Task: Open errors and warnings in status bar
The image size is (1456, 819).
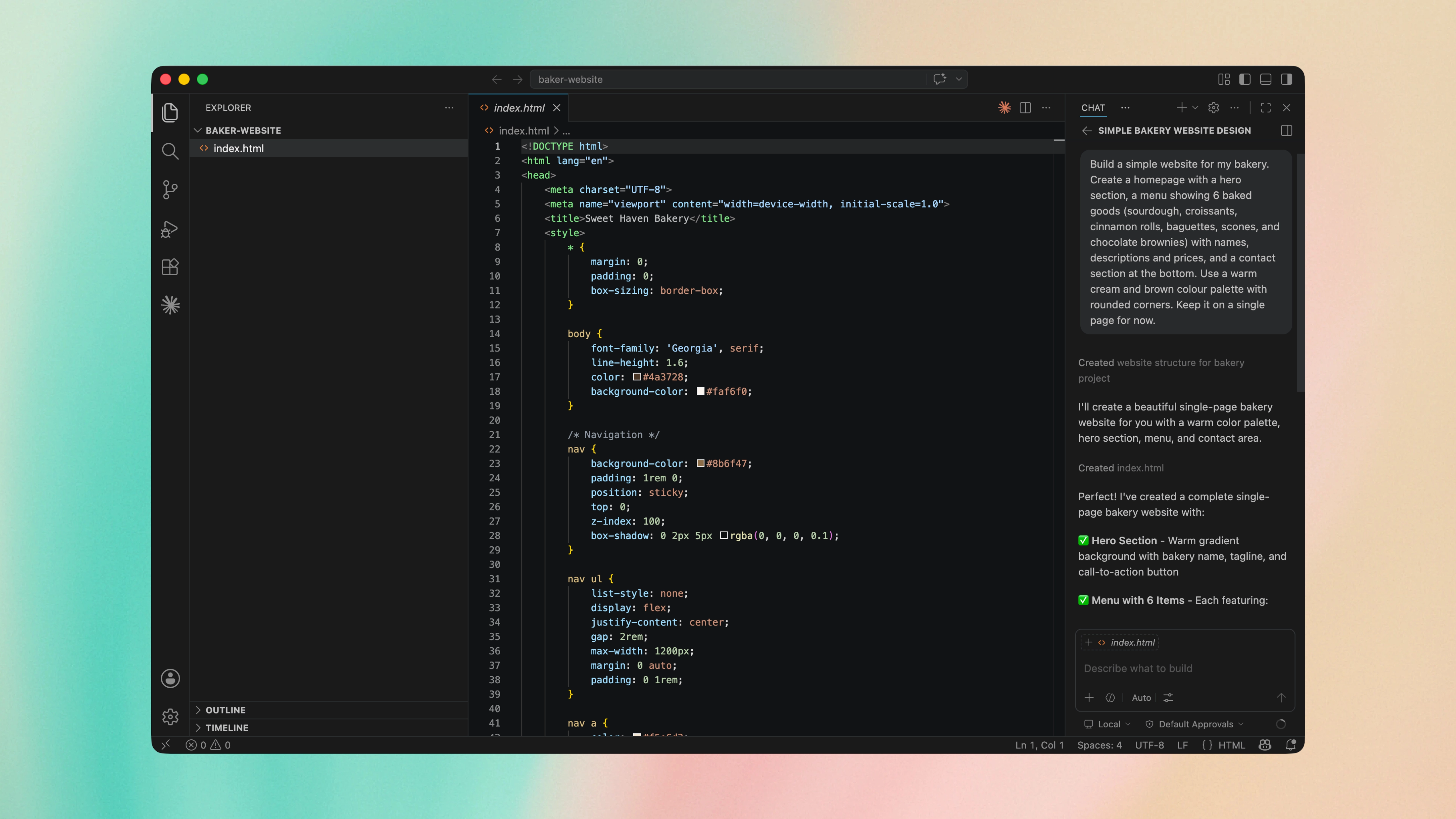Action: click(208, 745)
